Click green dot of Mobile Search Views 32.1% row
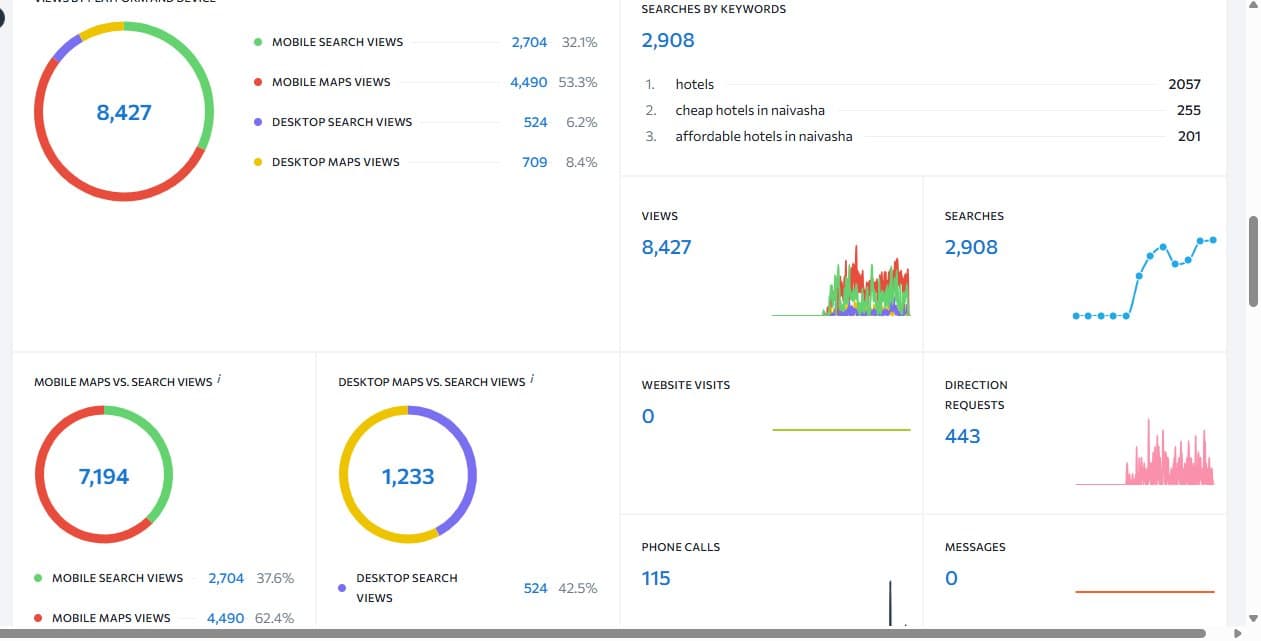The image size is (1261, 641). pyautogui.click(x=258, y=42)
